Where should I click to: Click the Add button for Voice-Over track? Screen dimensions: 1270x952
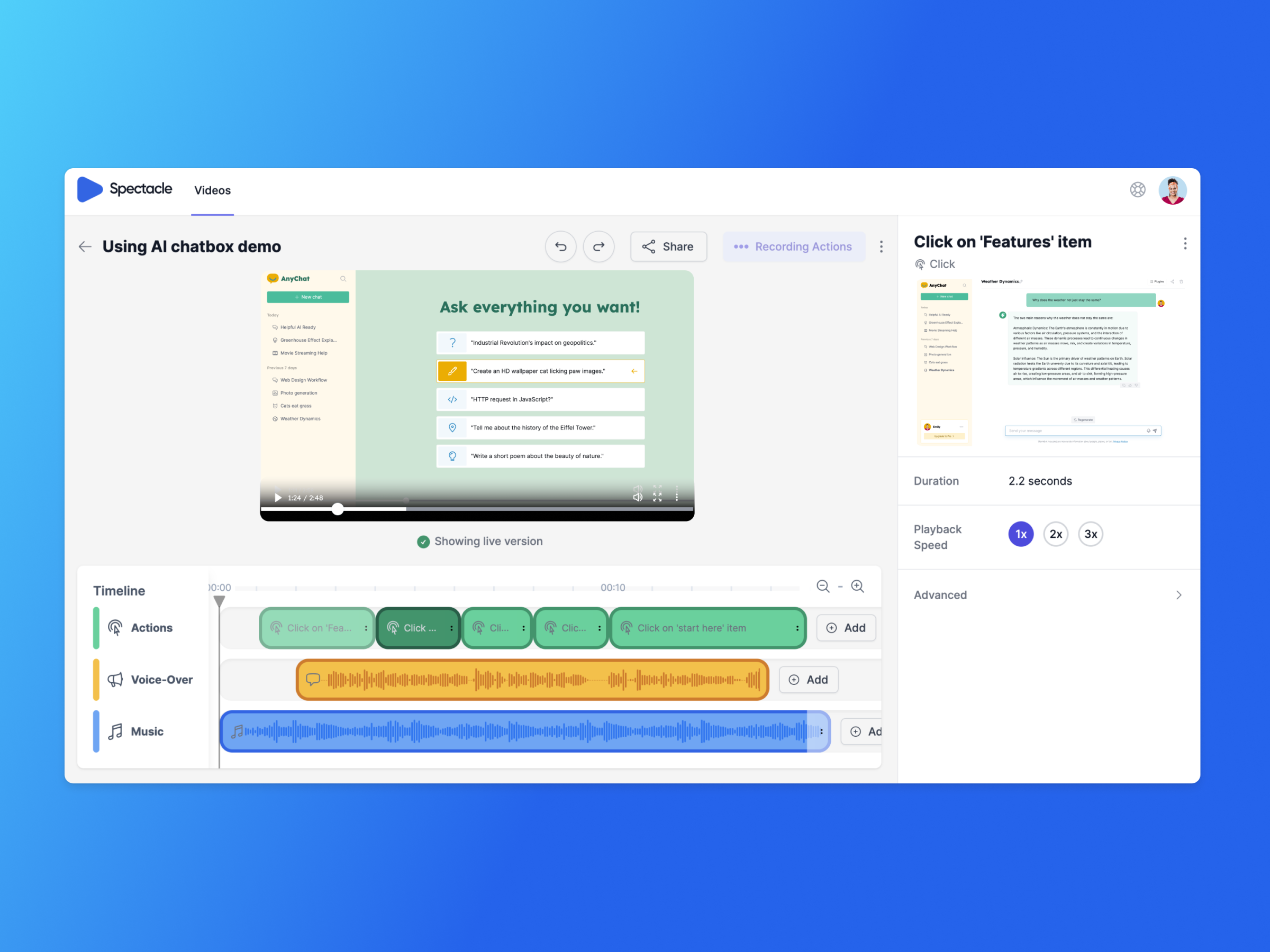click(x=810, y=680)
